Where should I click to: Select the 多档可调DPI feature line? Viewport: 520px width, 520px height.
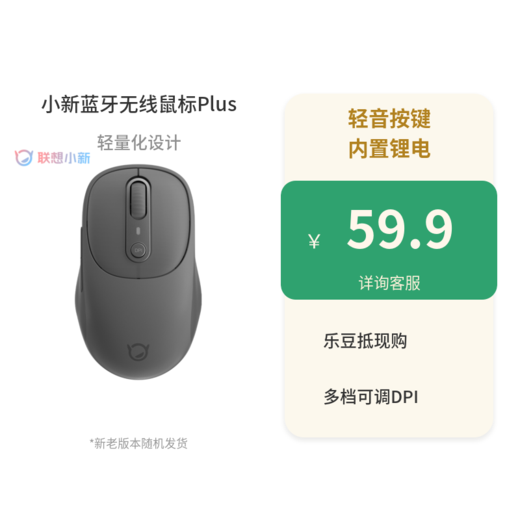(x=371, y=397)
